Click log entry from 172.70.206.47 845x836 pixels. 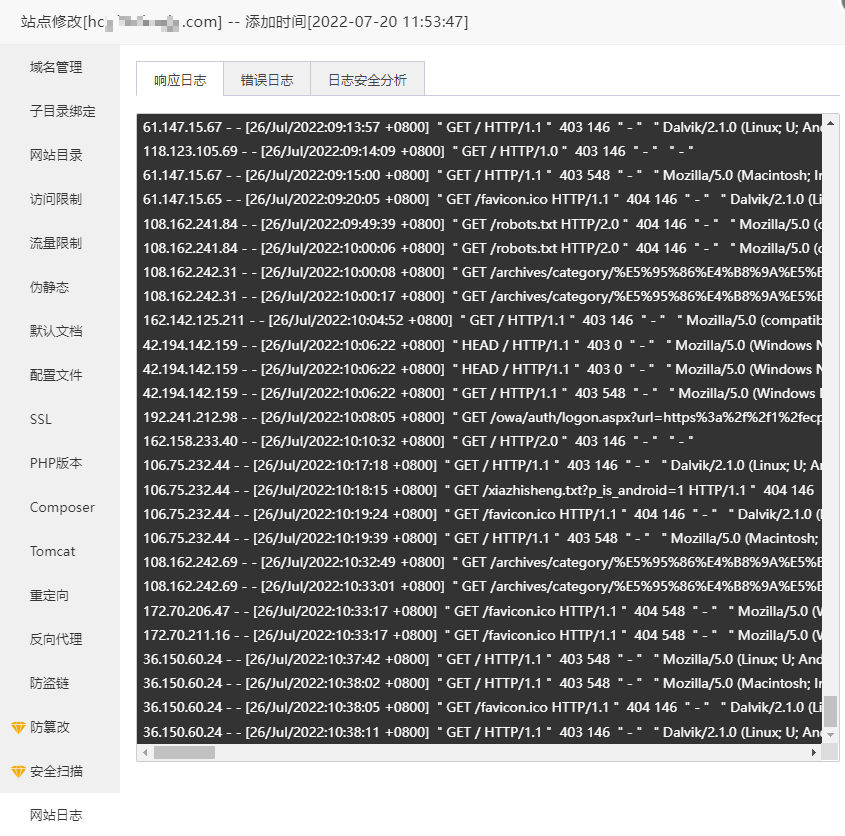[480, 611]
